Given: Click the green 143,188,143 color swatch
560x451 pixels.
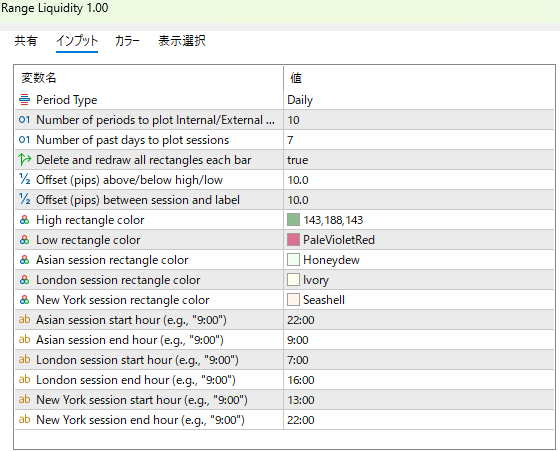Looking at the screenshot, I should tap(293, 220).
